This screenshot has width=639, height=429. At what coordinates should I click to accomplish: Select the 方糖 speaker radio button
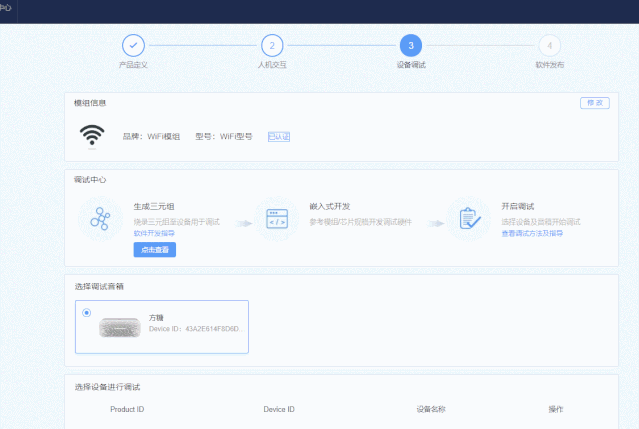[86, 313]
